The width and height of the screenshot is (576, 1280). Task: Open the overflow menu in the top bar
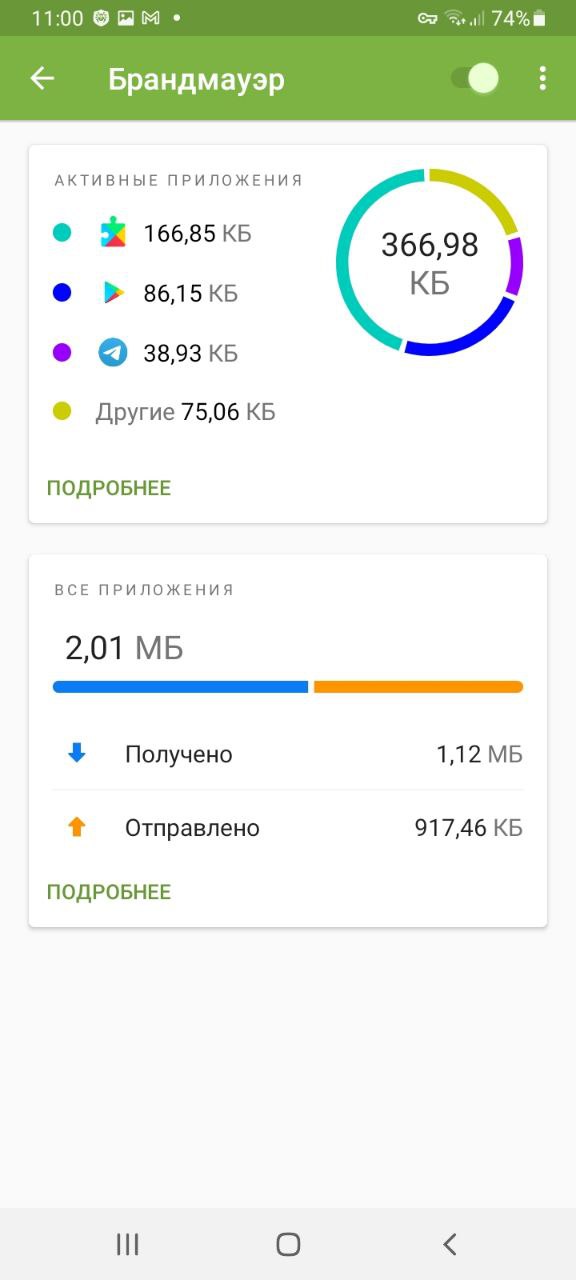(x=542, y=77)
